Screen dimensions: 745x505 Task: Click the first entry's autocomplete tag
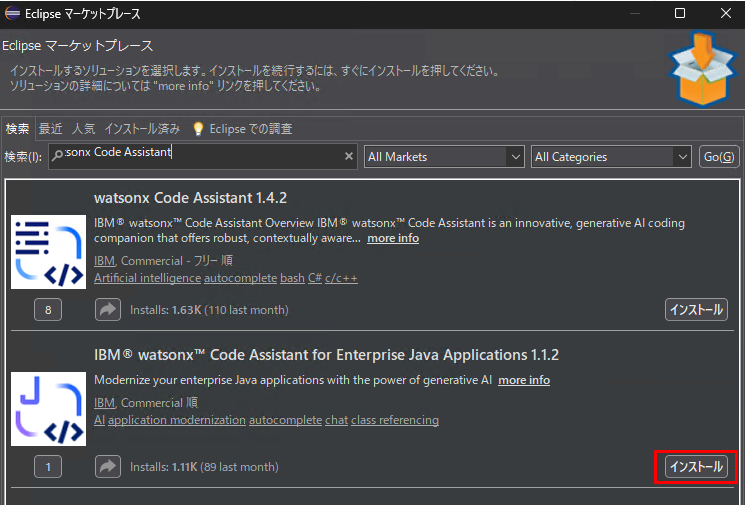click(240, 278)
